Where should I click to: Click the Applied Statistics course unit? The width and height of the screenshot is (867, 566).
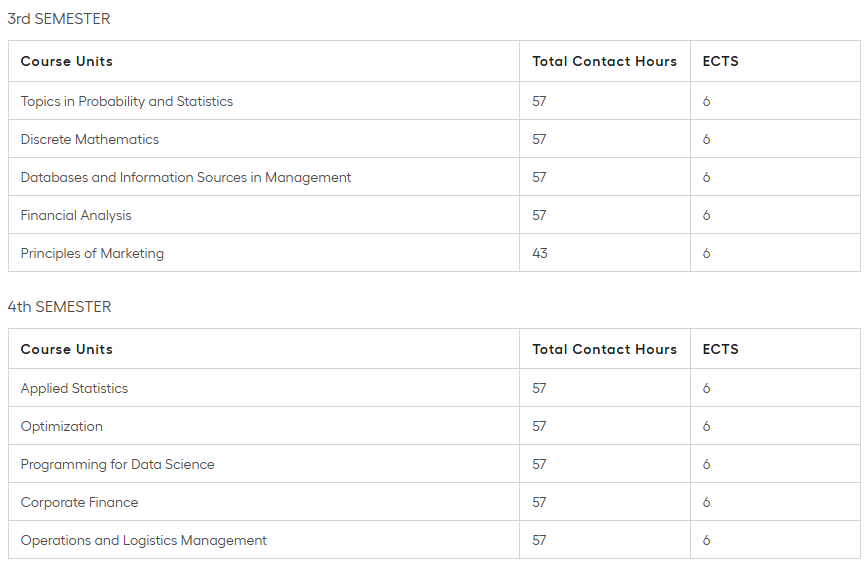74,388
